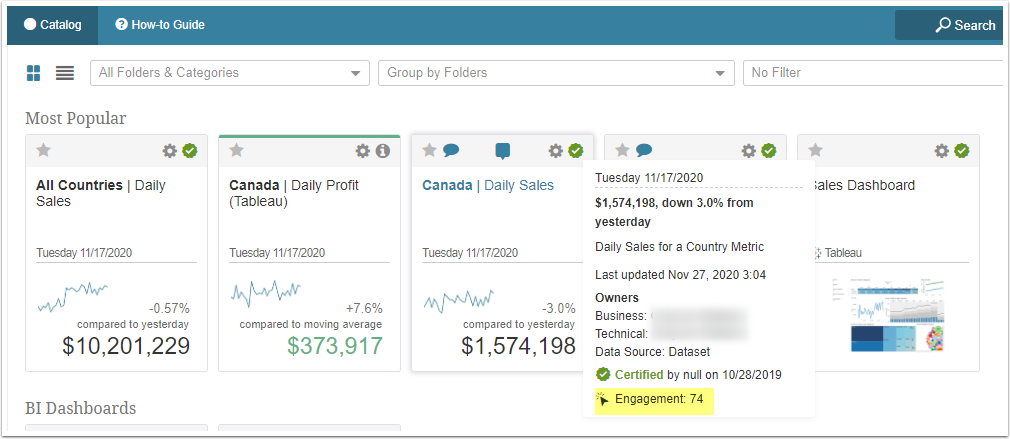The image size is (1010, 439).
Task: Select the Catalog tab
Action: tap(52, 24)
